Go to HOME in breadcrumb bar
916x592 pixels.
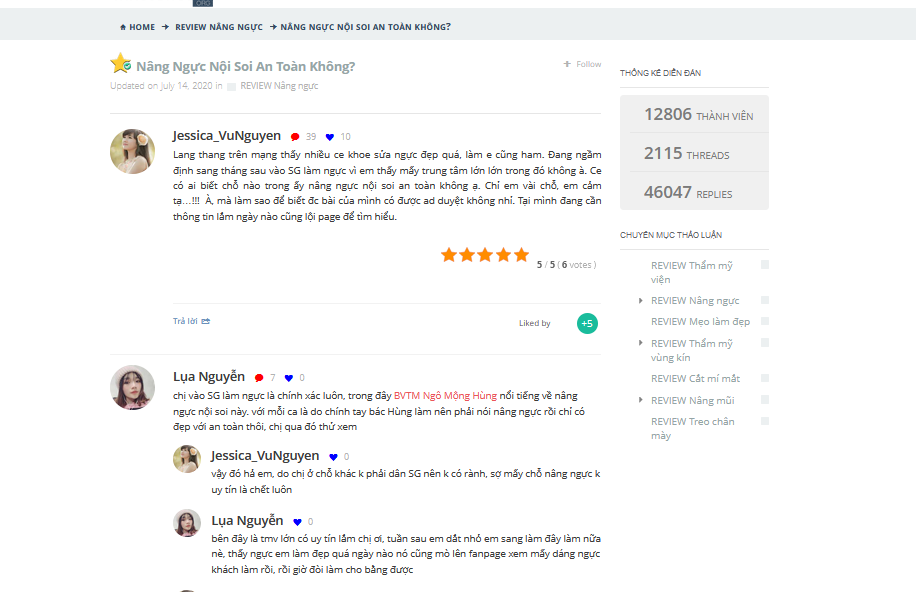(142, 27)
